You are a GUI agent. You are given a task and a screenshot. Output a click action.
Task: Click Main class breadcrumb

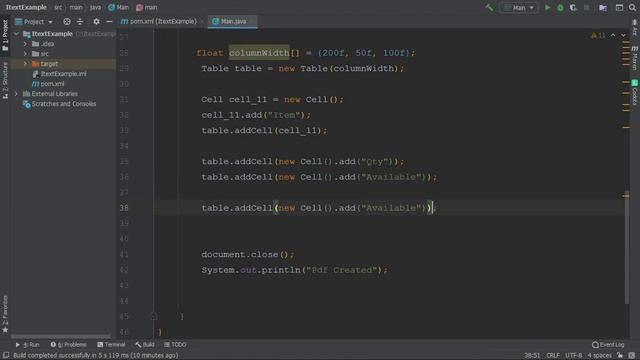point(118,7)
